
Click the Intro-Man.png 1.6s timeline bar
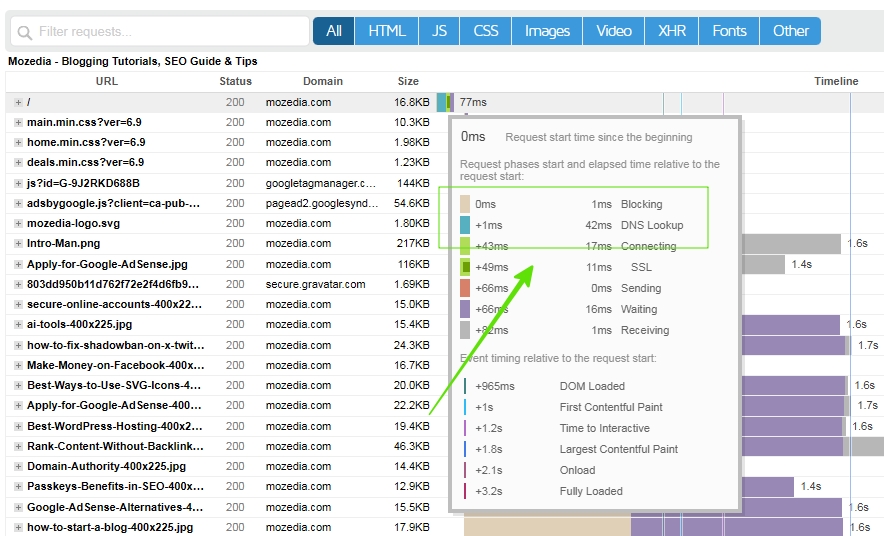coord(791,243)
